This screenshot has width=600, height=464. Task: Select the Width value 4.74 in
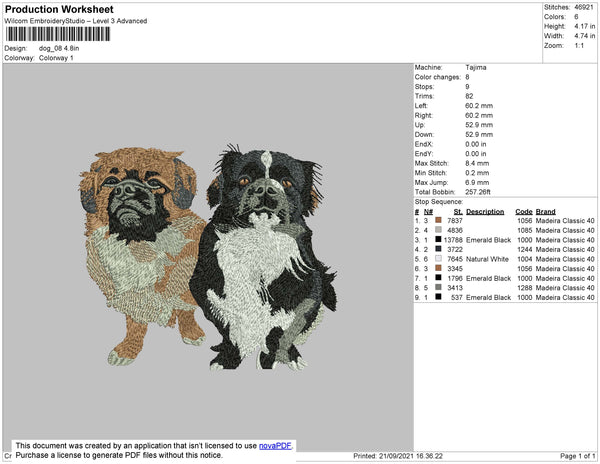585,36
